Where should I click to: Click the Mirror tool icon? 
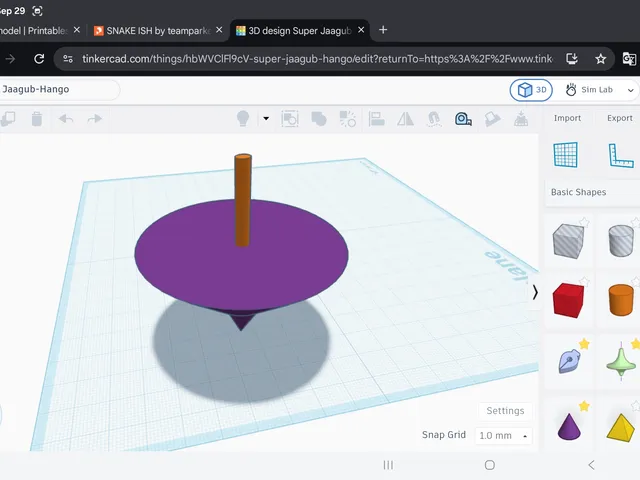point(405,119)
